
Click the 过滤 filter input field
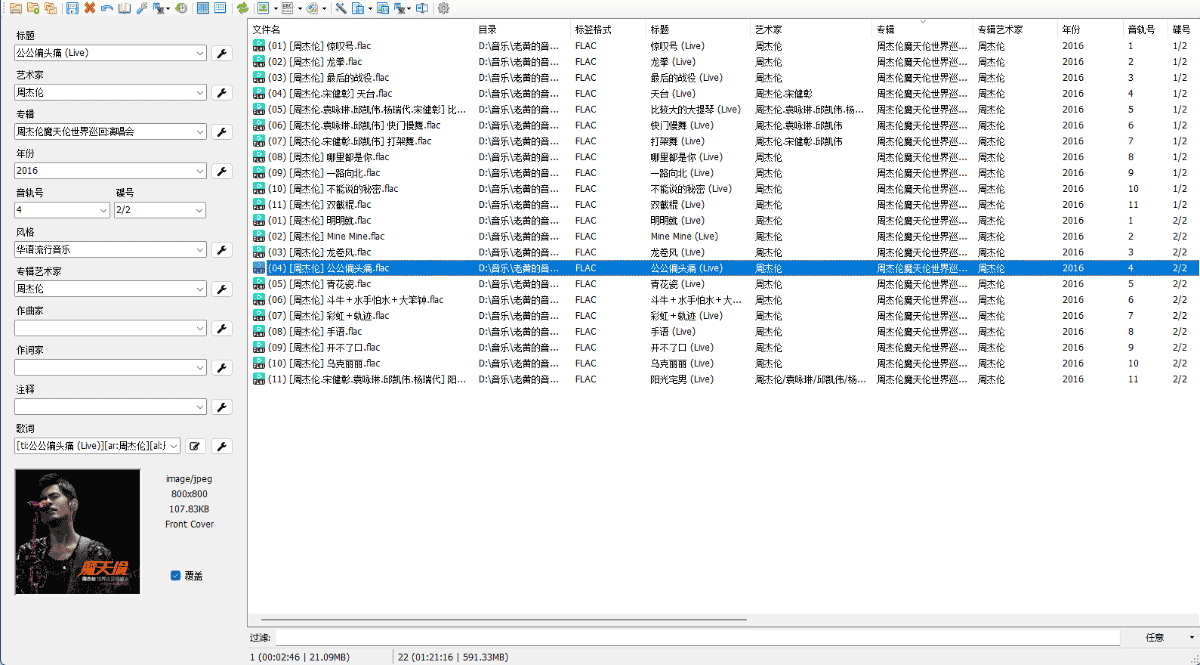696,637
